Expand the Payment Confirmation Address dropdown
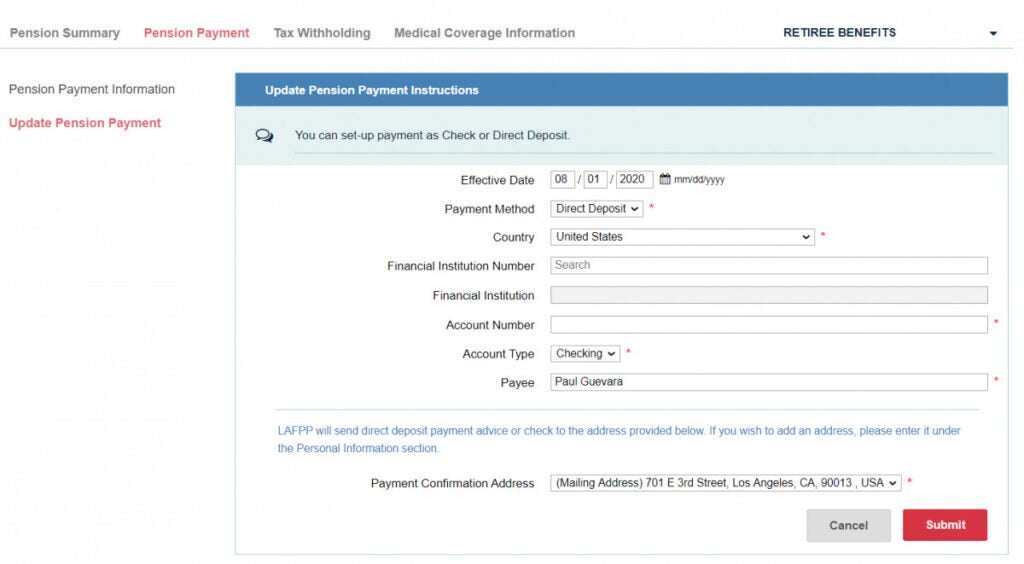This screenshot has width=1024, height=564. click(x=725, y=483)
